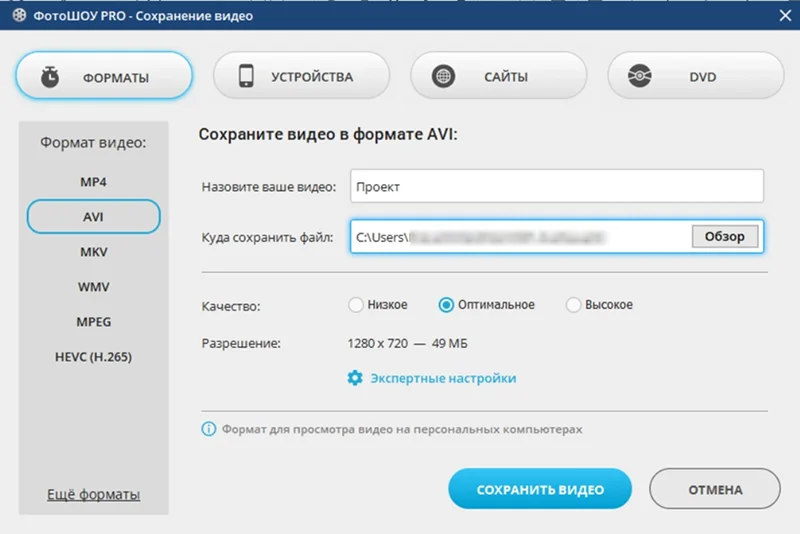Switch to the Устройства tab

301,77
